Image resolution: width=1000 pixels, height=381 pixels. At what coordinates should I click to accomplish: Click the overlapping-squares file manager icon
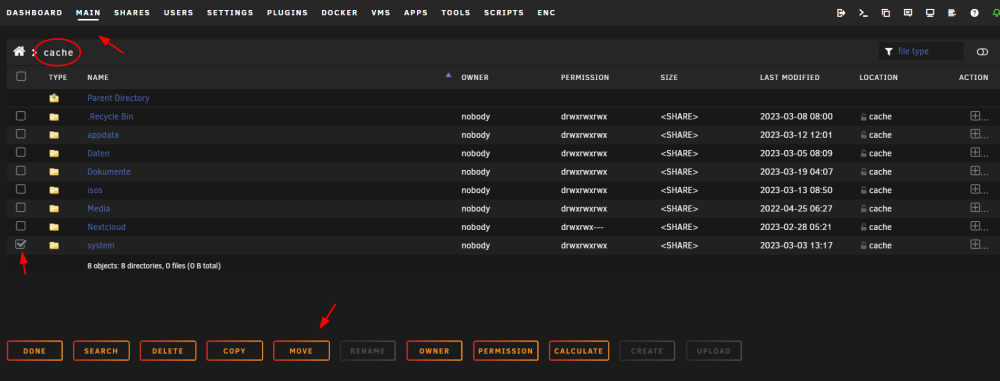pyautogui.click(x=885, y=13)
